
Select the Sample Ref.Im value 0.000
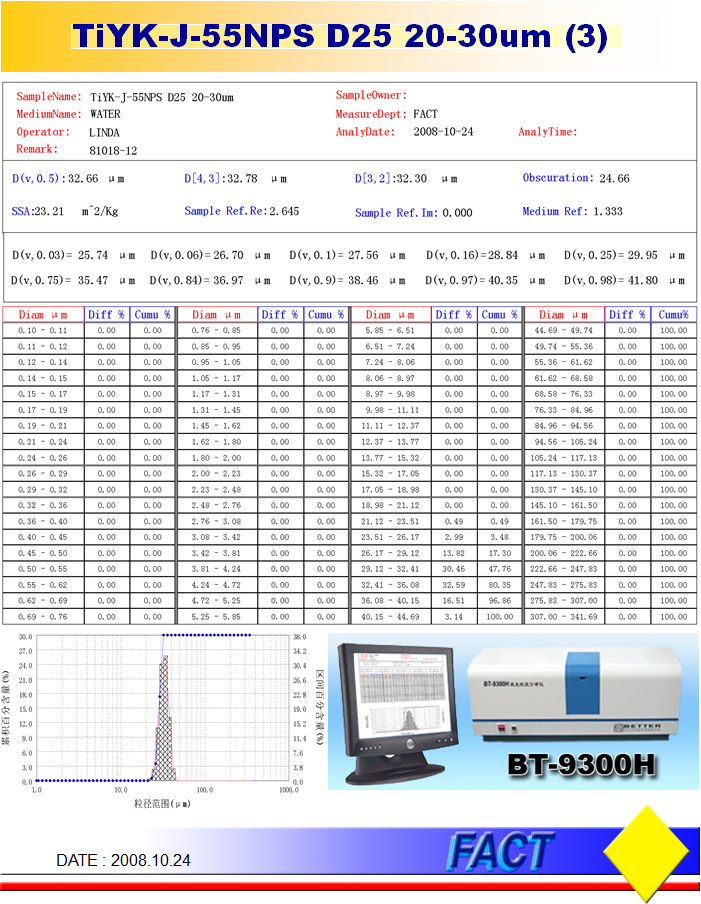[457, 213]
